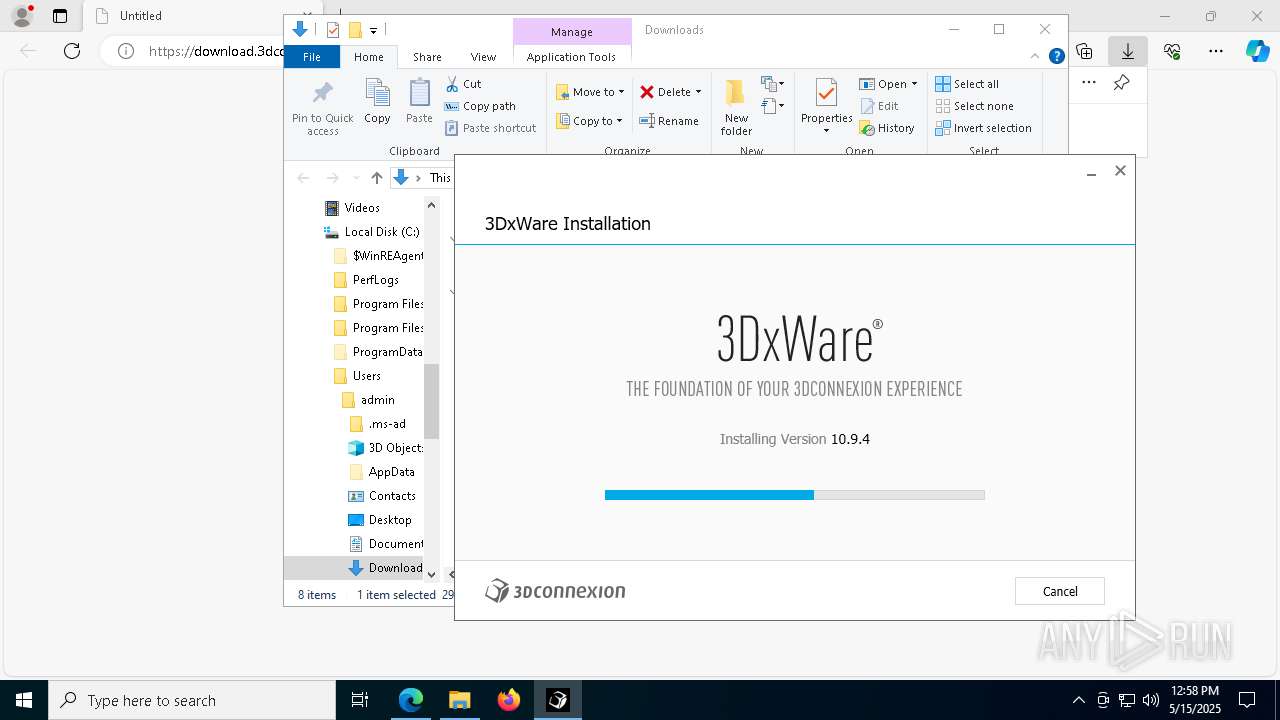Viewport: 1280px width, 720px height.
Task: Open the Open dropdown in ribbon
Action: (x=888, y=84)
